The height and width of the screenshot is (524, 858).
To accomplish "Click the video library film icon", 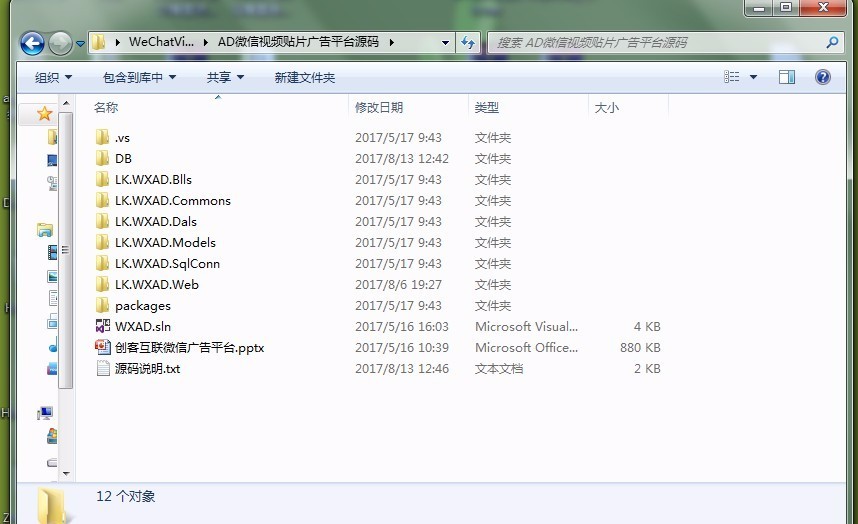I will click(53, 252).
